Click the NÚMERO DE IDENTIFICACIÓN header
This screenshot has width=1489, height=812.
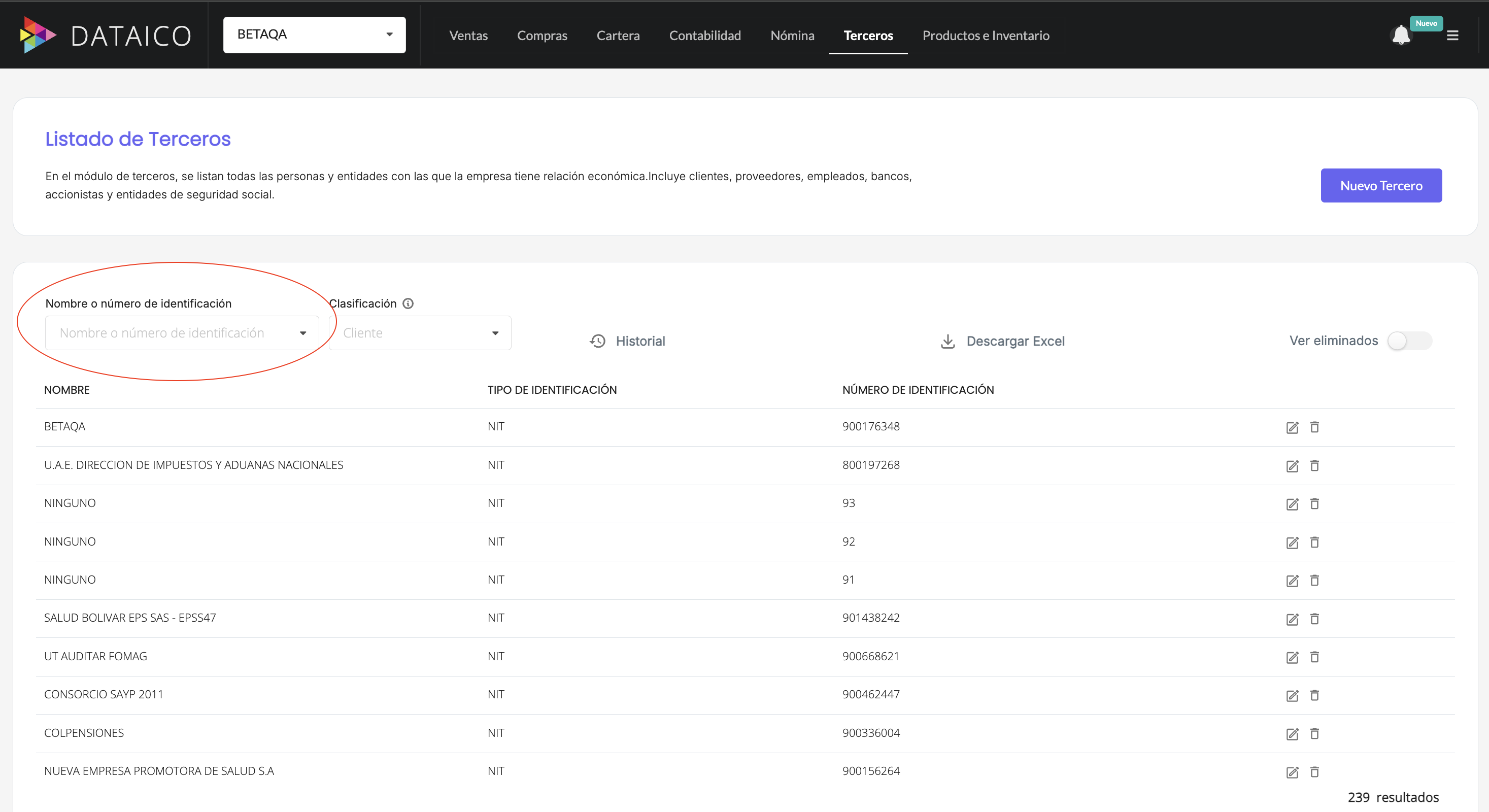(918, 390)
